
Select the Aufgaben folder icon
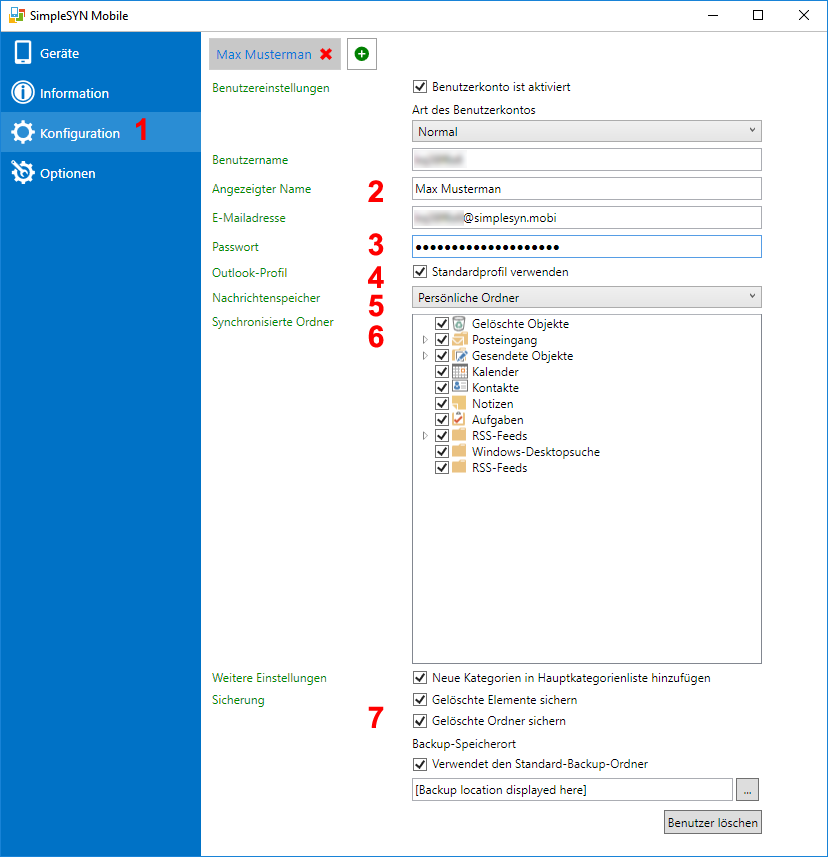(460, 420)
